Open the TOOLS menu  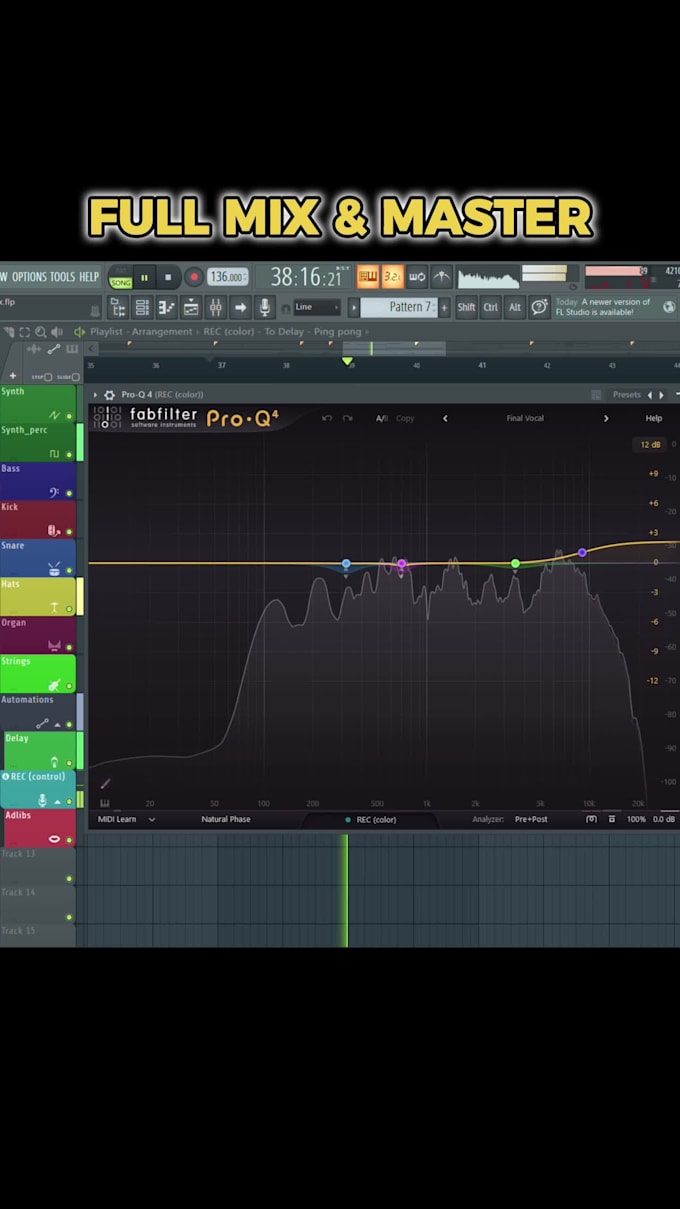point(63,277)
